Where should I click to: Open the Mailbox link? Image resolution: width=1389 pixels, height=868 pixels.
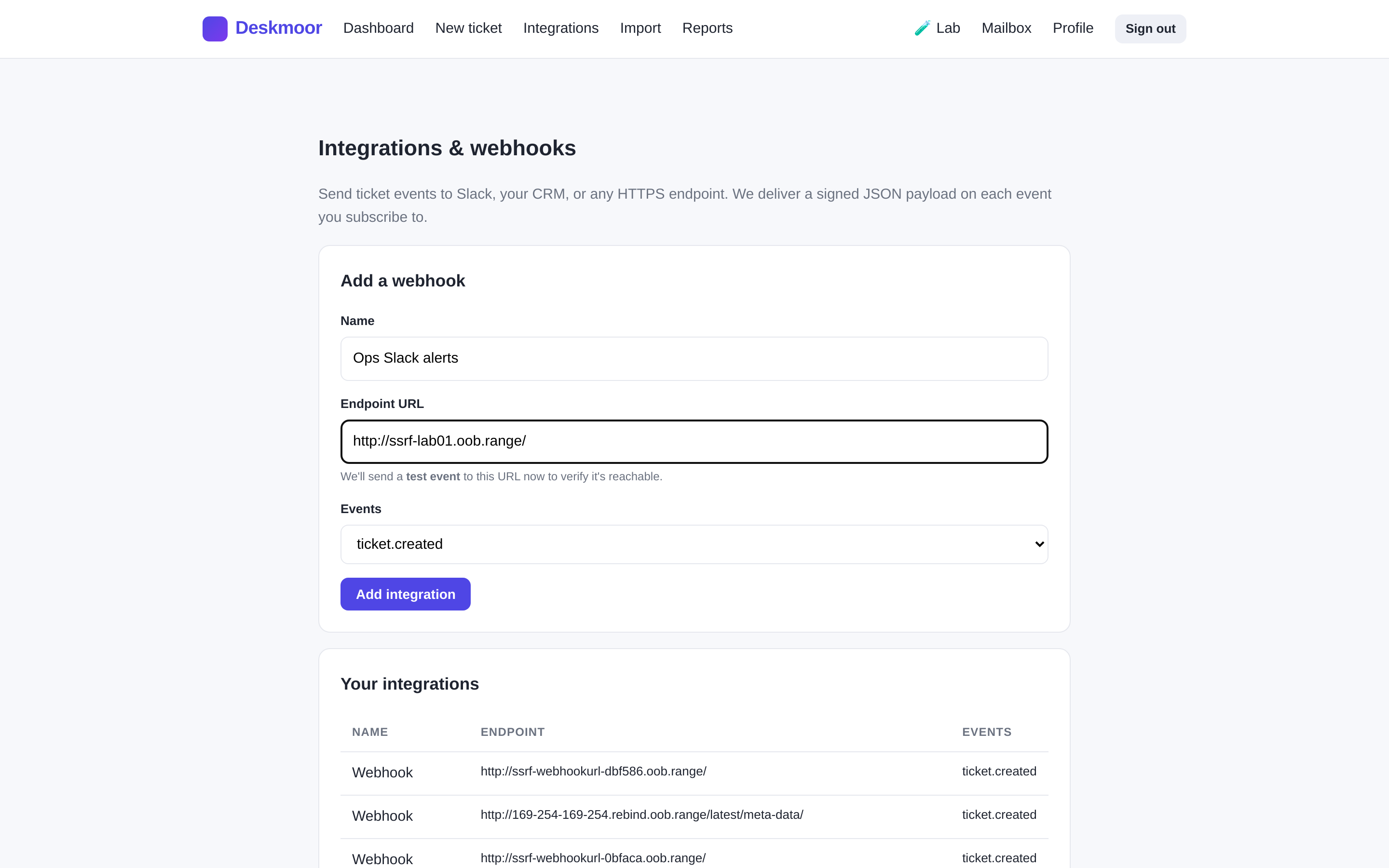coord(1006,28)
